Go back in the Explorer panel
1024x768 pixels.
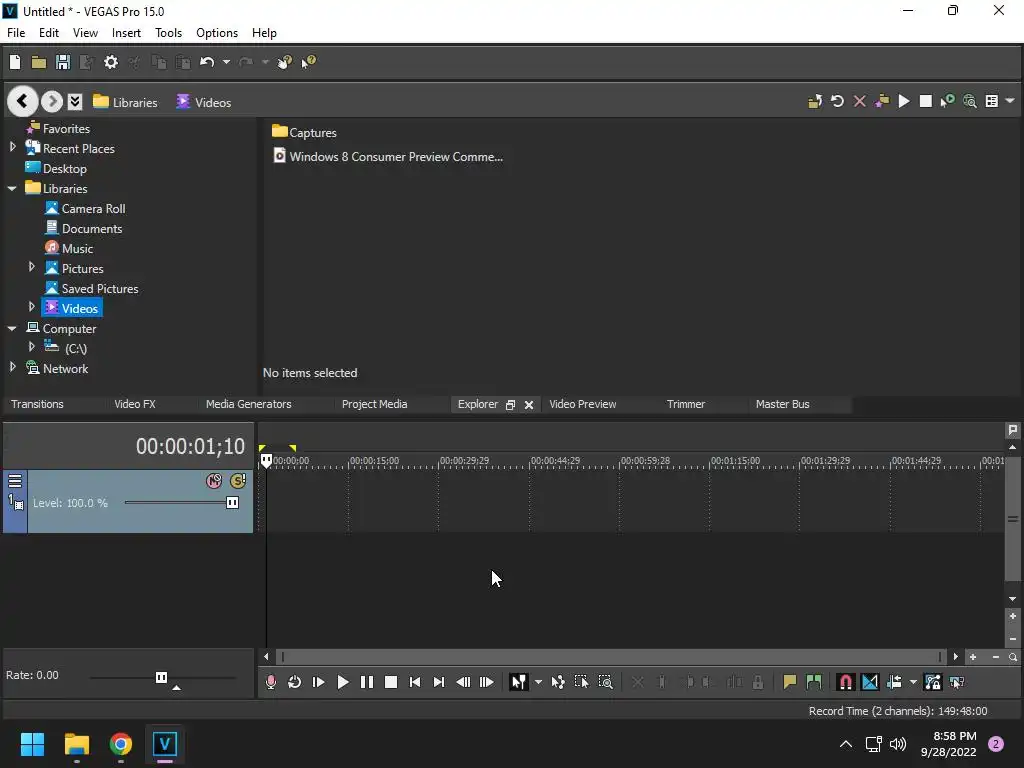(x=22, y=101)
